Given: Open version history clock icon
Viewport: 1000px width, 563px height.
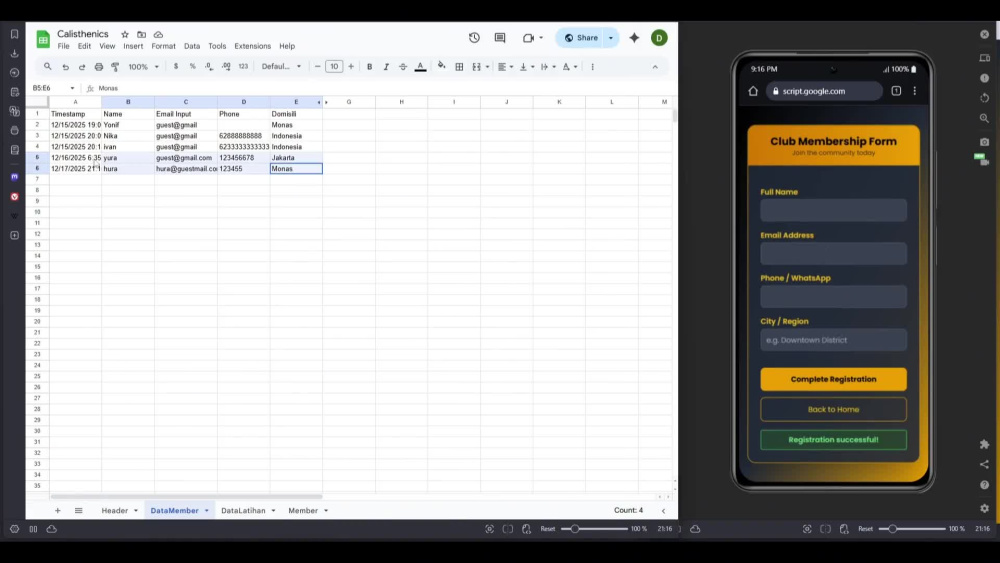Looking at the screenshot, I should coord(474,38).
